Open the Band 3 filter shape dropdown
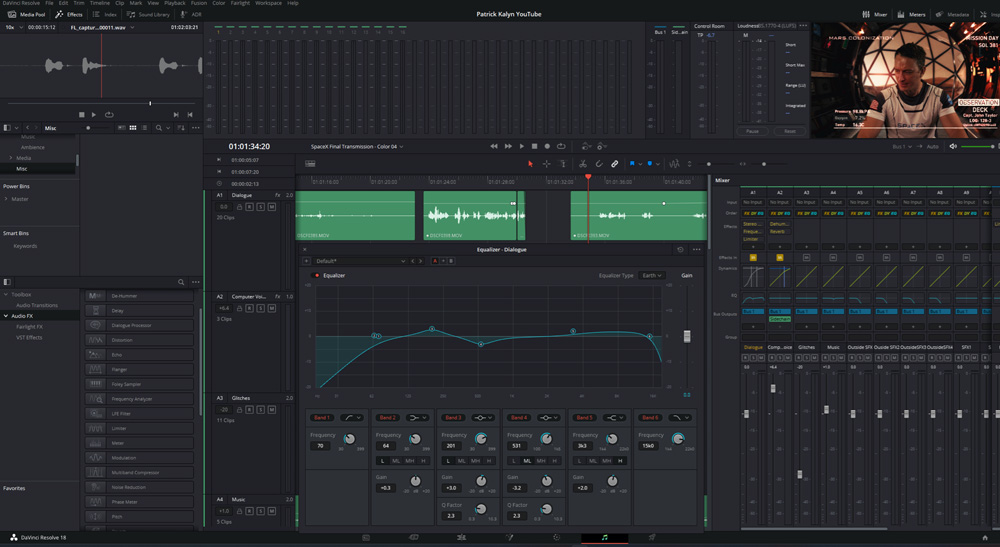1000x547 pixels. pyautogui.click(x=482, y=417)
